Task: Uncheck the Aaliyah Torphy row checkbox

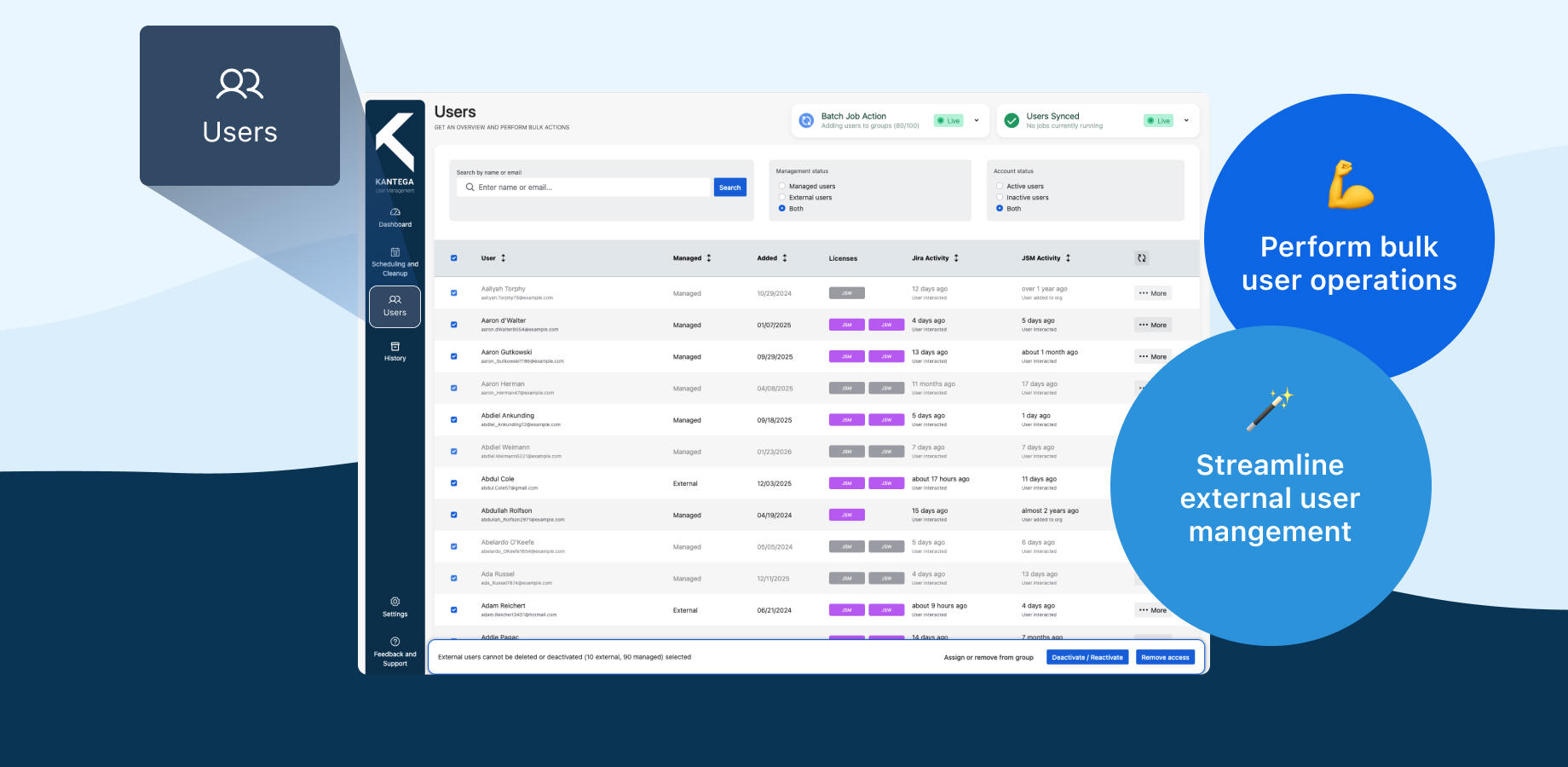Action: pyautogui.click(x=453, y=293)
